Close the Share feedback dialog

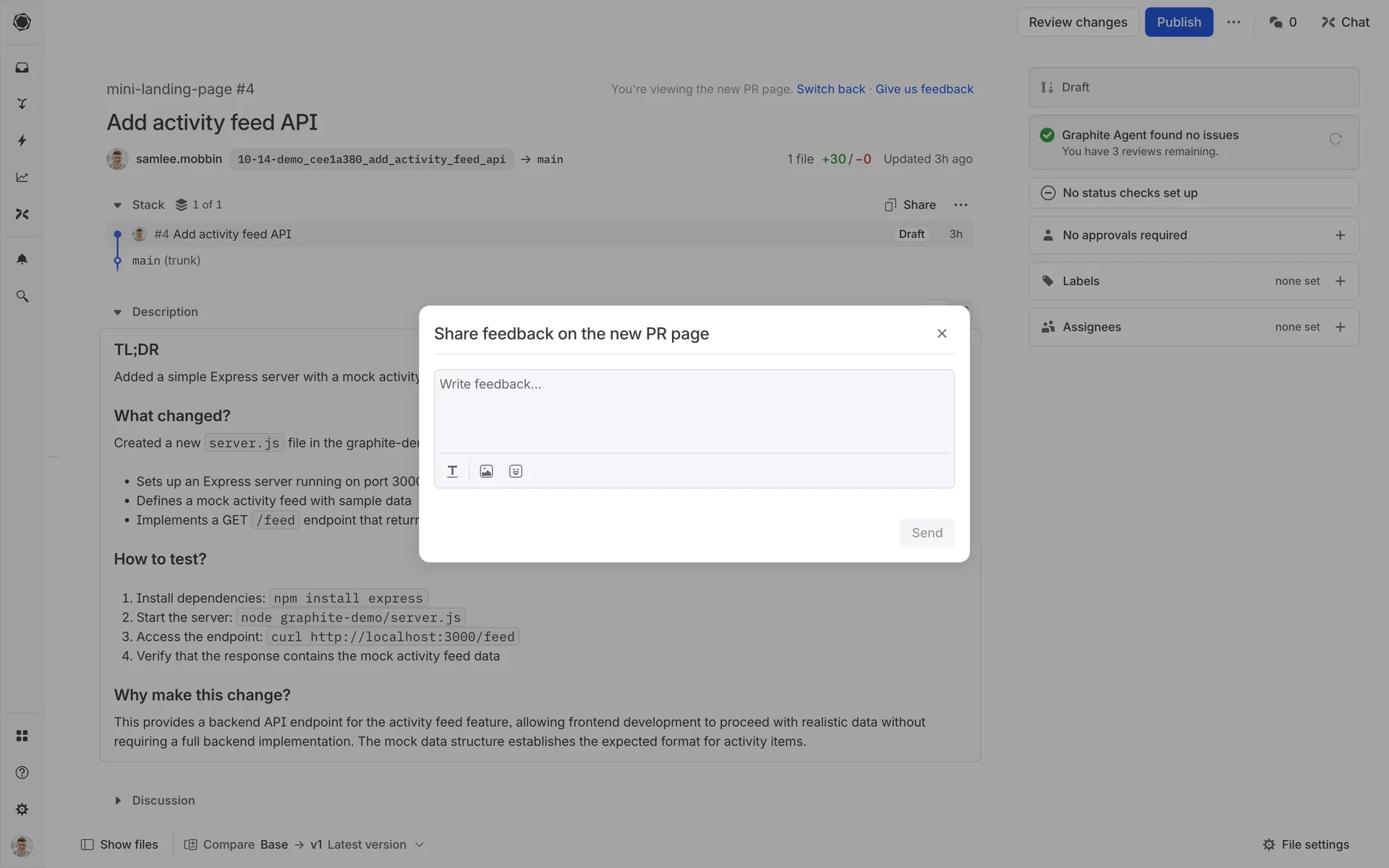pyautogui.click(x=942, y=333)
